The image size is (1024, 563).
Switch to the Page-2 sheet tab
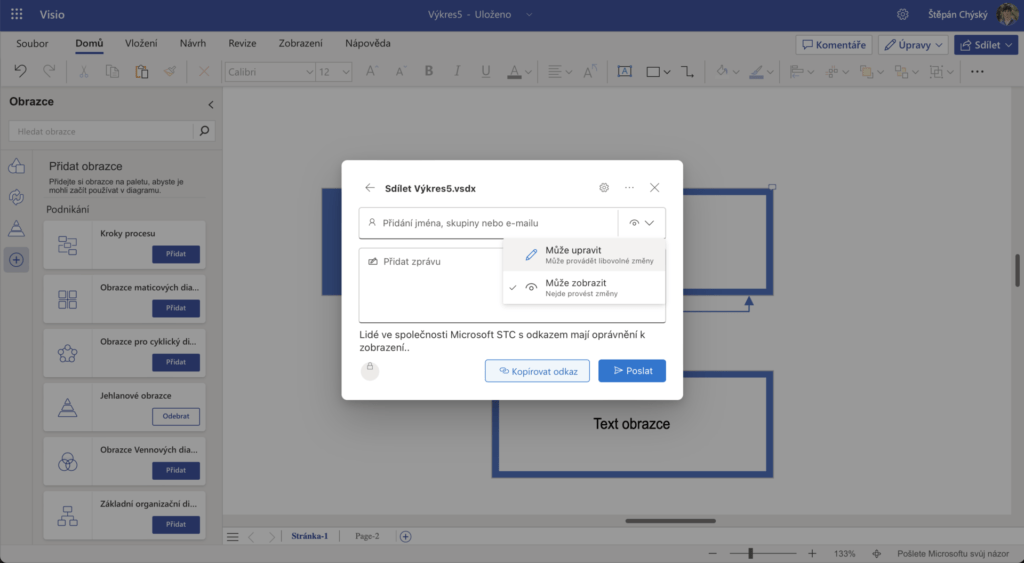tap(367, 536)
